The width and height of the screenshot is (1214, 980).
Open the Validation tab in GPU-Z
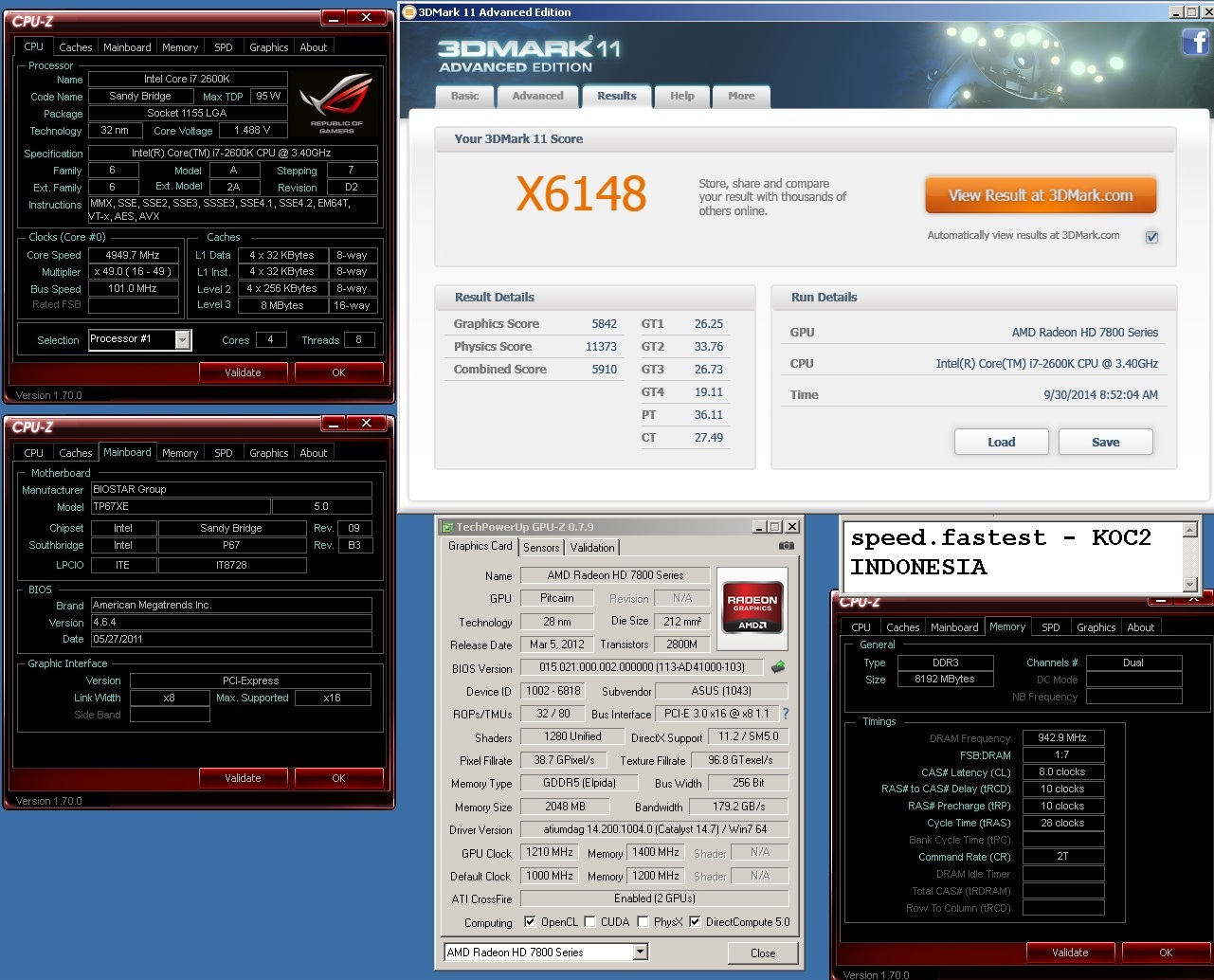pyautogui.click(x=592, y=548)
